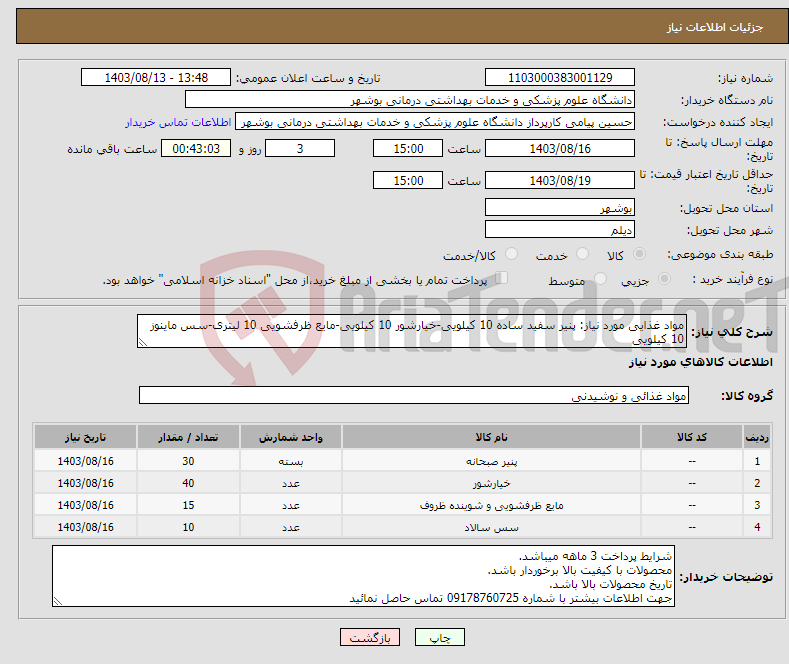This screenshot has height=664, width=789.
Task: Click the ردیف column header
Action: [x=757, y=437]
